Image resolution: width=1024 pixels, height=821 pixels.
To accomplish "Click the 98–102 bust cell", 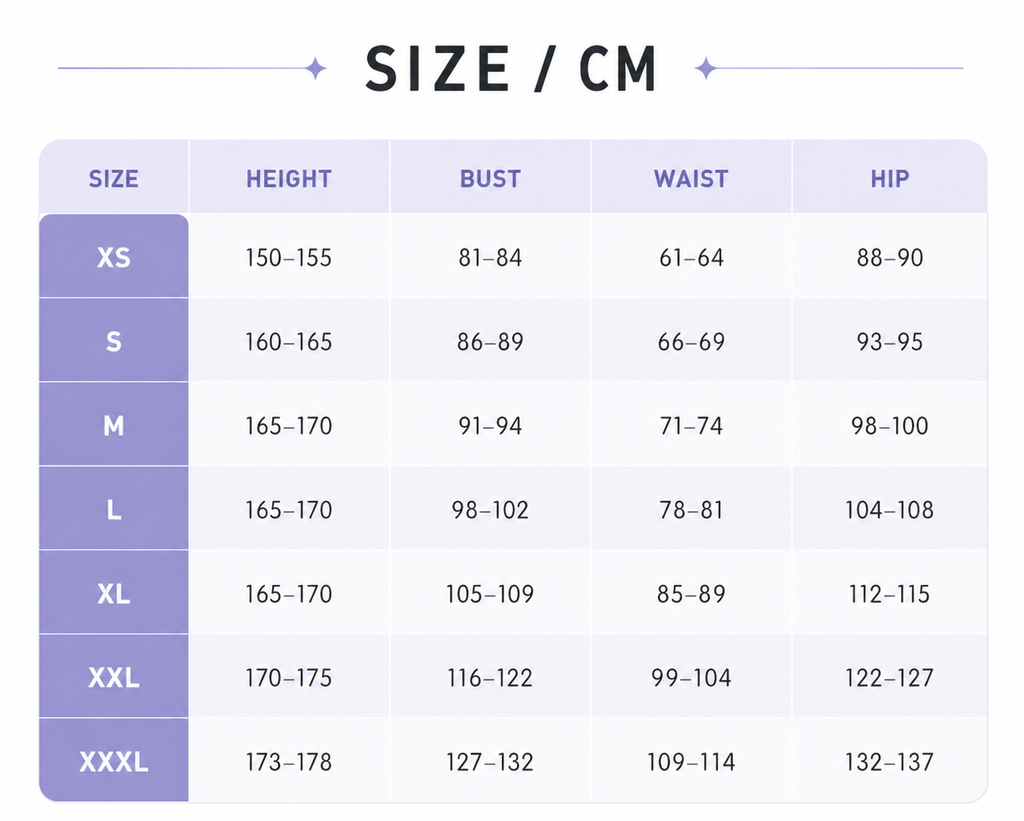I will 490,509.
